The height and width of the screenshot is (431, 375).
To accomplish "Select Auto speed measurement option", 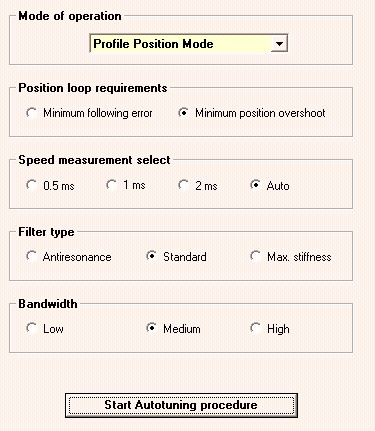I will (256, 185).
